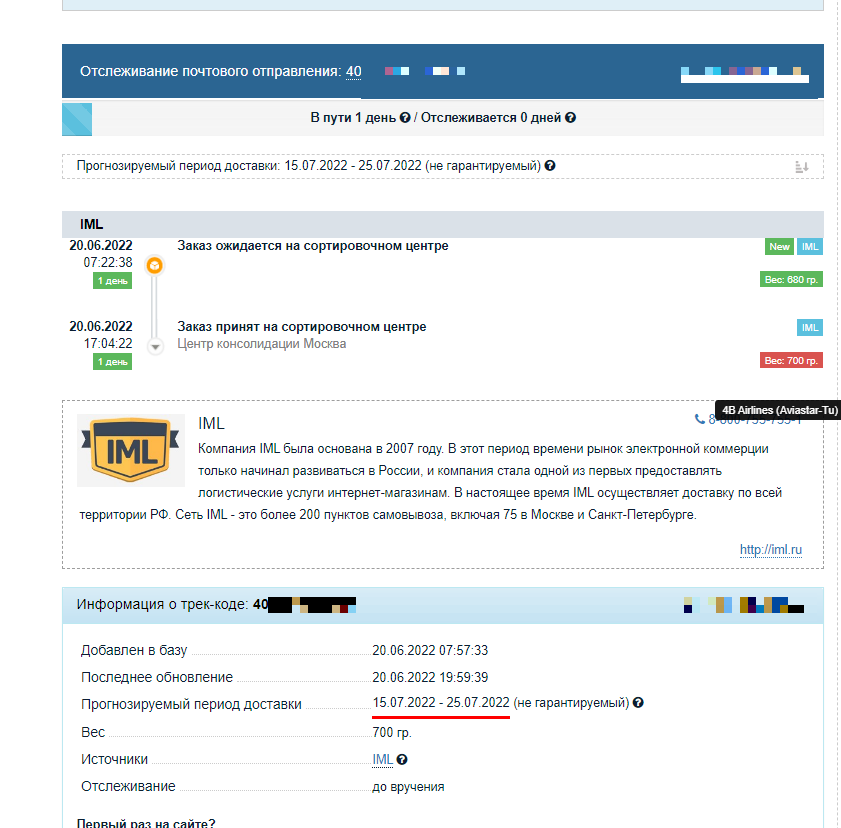Click the IML company logo

pos(131,450)
